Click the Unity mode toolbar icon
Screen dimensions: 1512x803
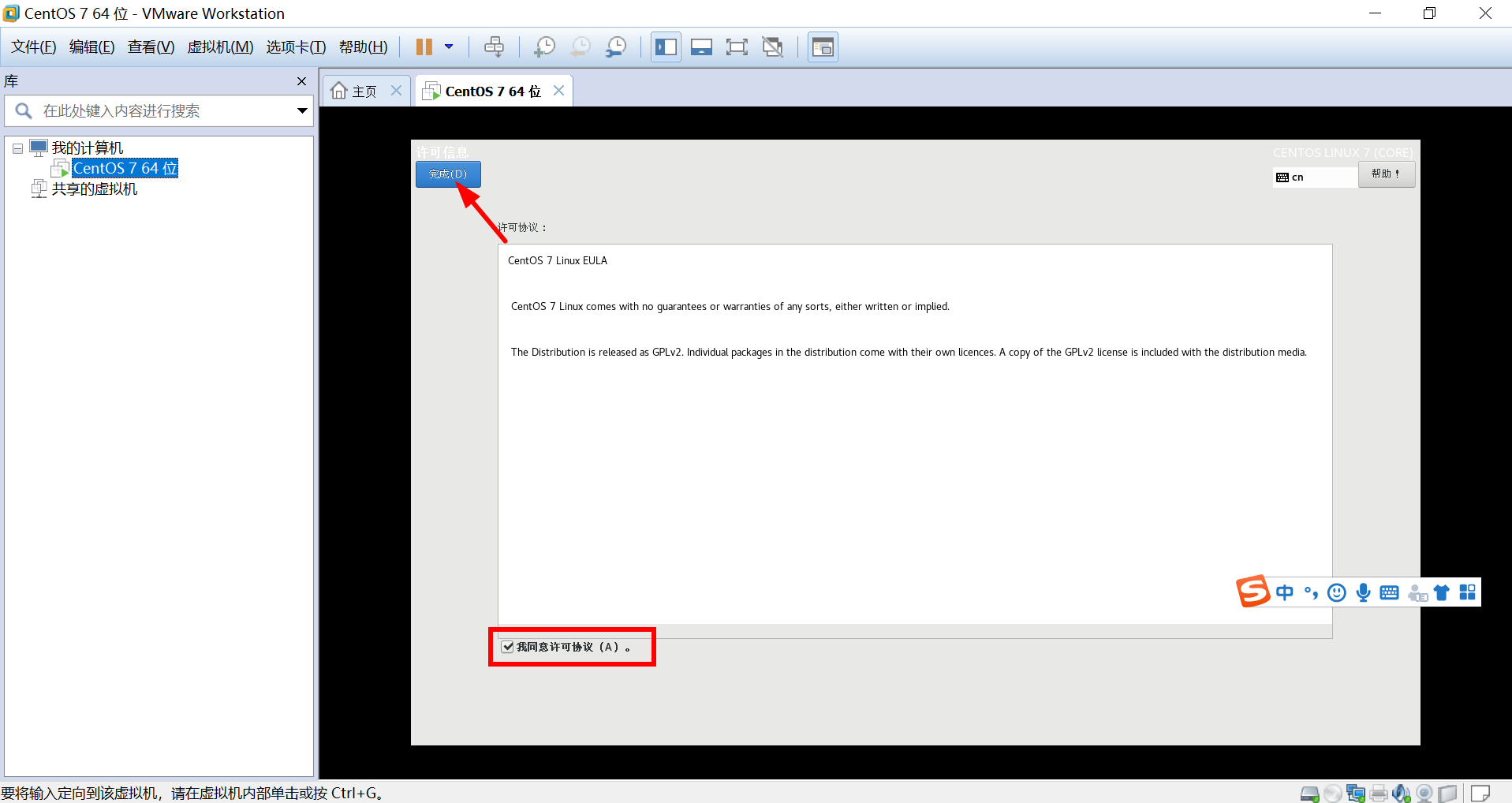point(773,47)
